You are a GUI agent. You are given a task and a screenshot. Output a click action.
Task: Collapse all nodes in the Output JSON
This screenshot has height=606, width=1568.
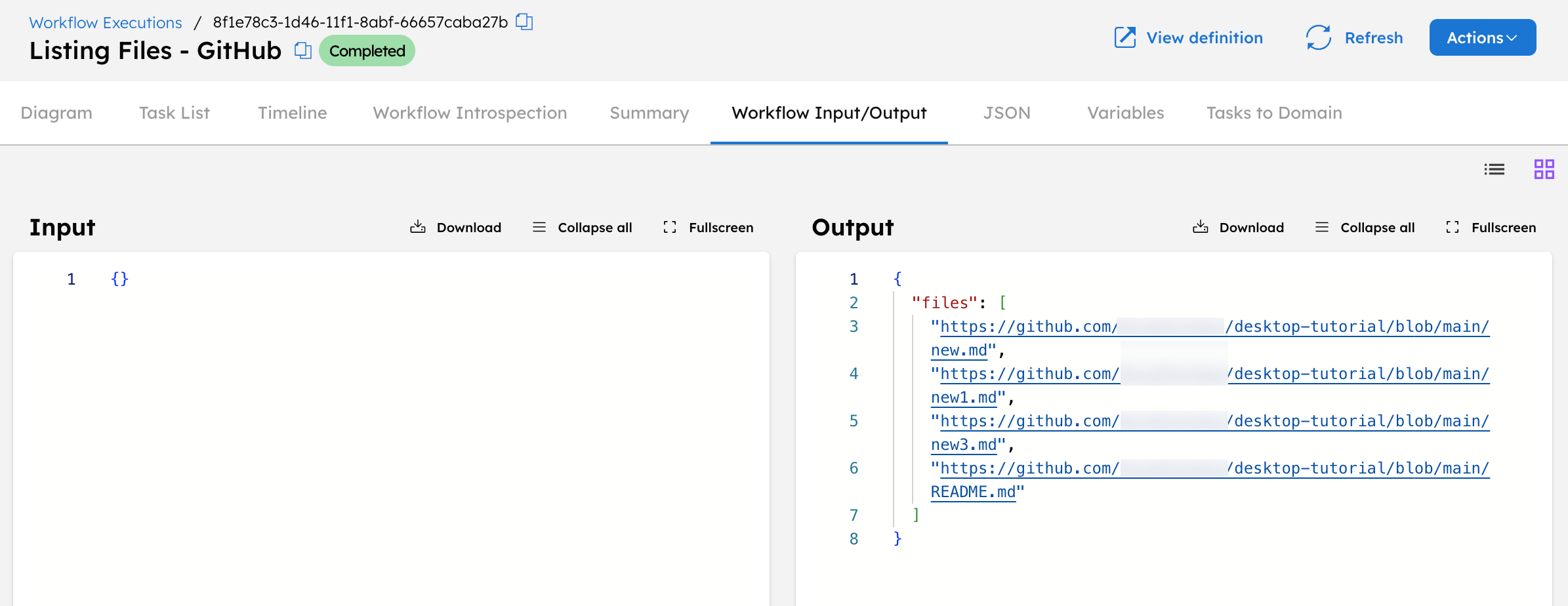point(1364,227)
